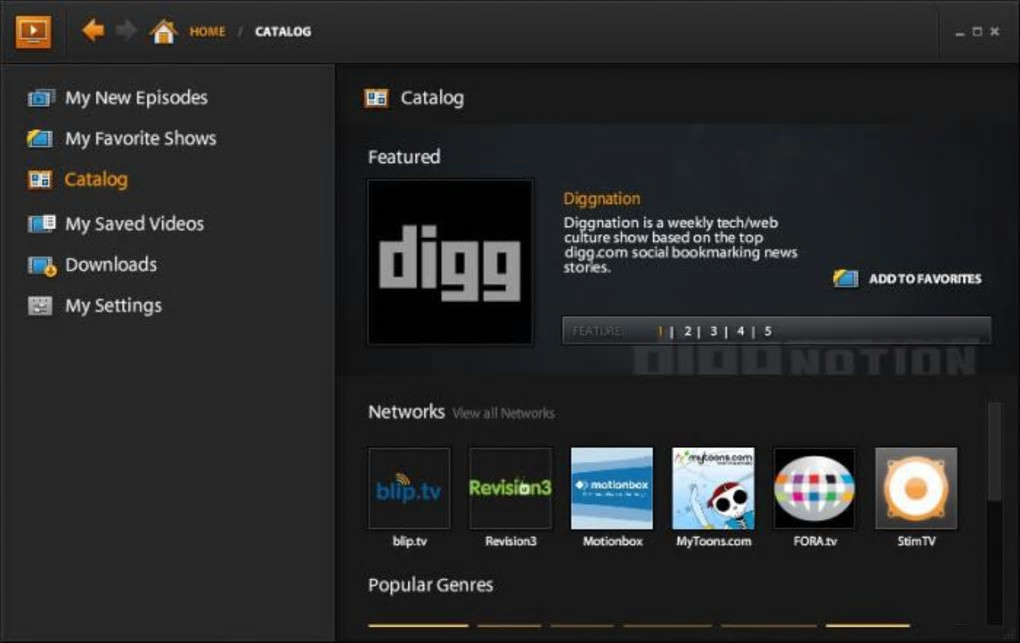The width and height of the screenshot is (1020, 643).
Task: Open the MyToons.com network thumbnail
Action: 714,488
